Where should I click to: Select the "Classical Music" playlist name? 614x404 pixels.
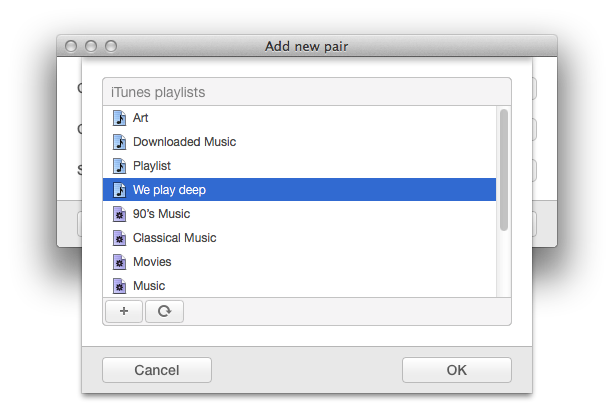(x=175, y=238)
